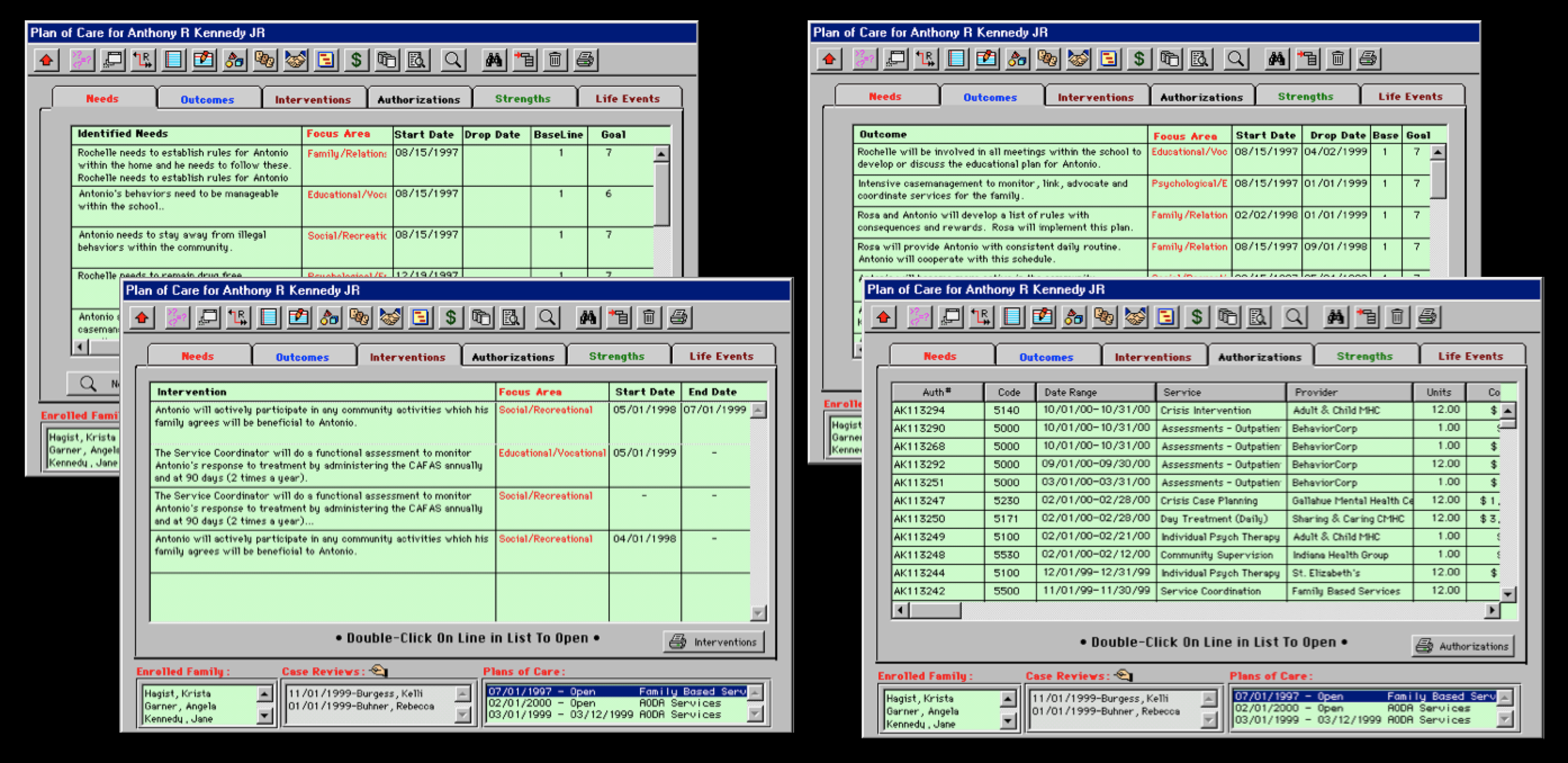
Task: Open Strengths tab in Needs window
Action: [523, 98]
